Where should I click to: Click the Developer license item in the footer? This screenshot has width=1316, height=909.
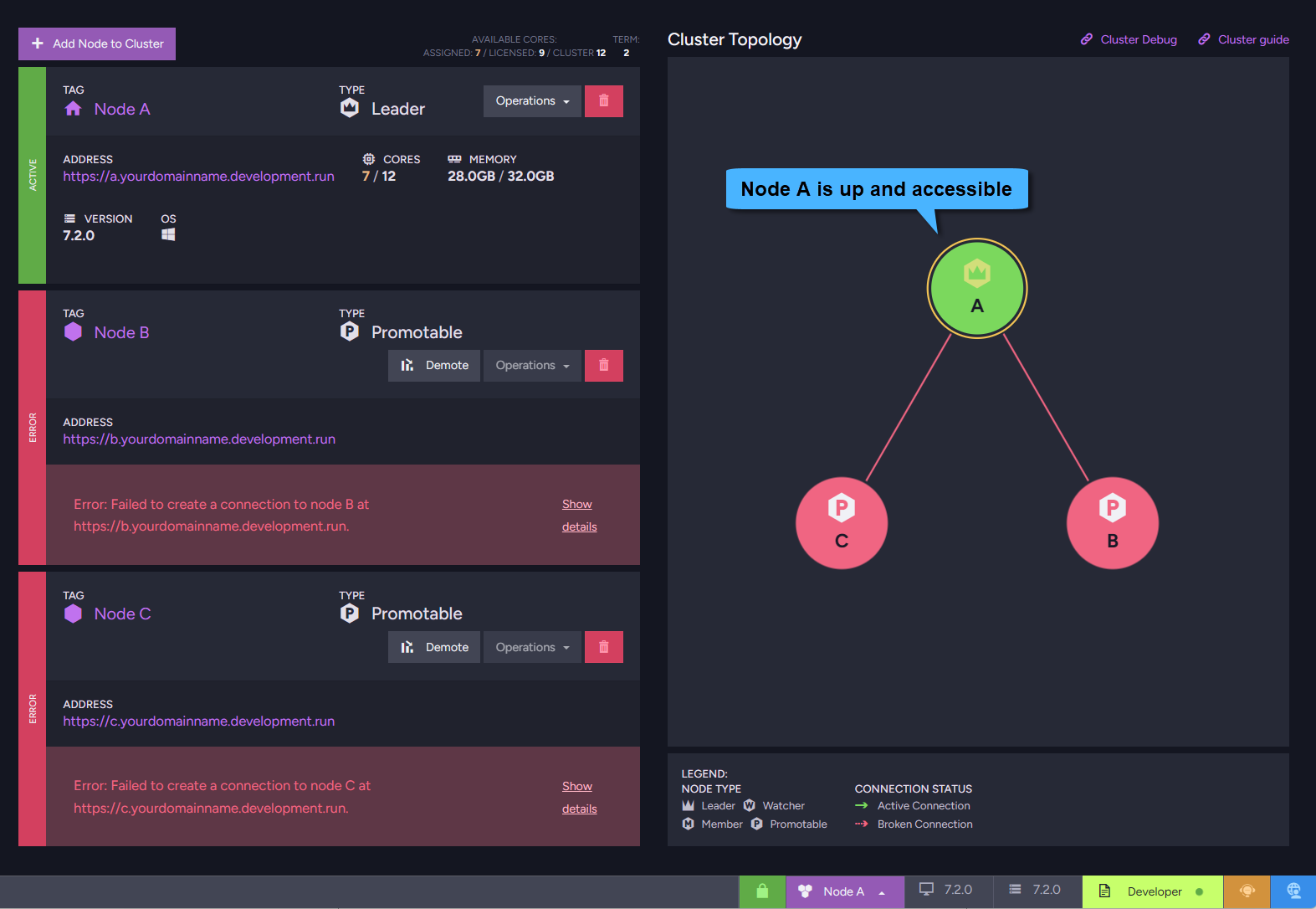pos(1152,891)
